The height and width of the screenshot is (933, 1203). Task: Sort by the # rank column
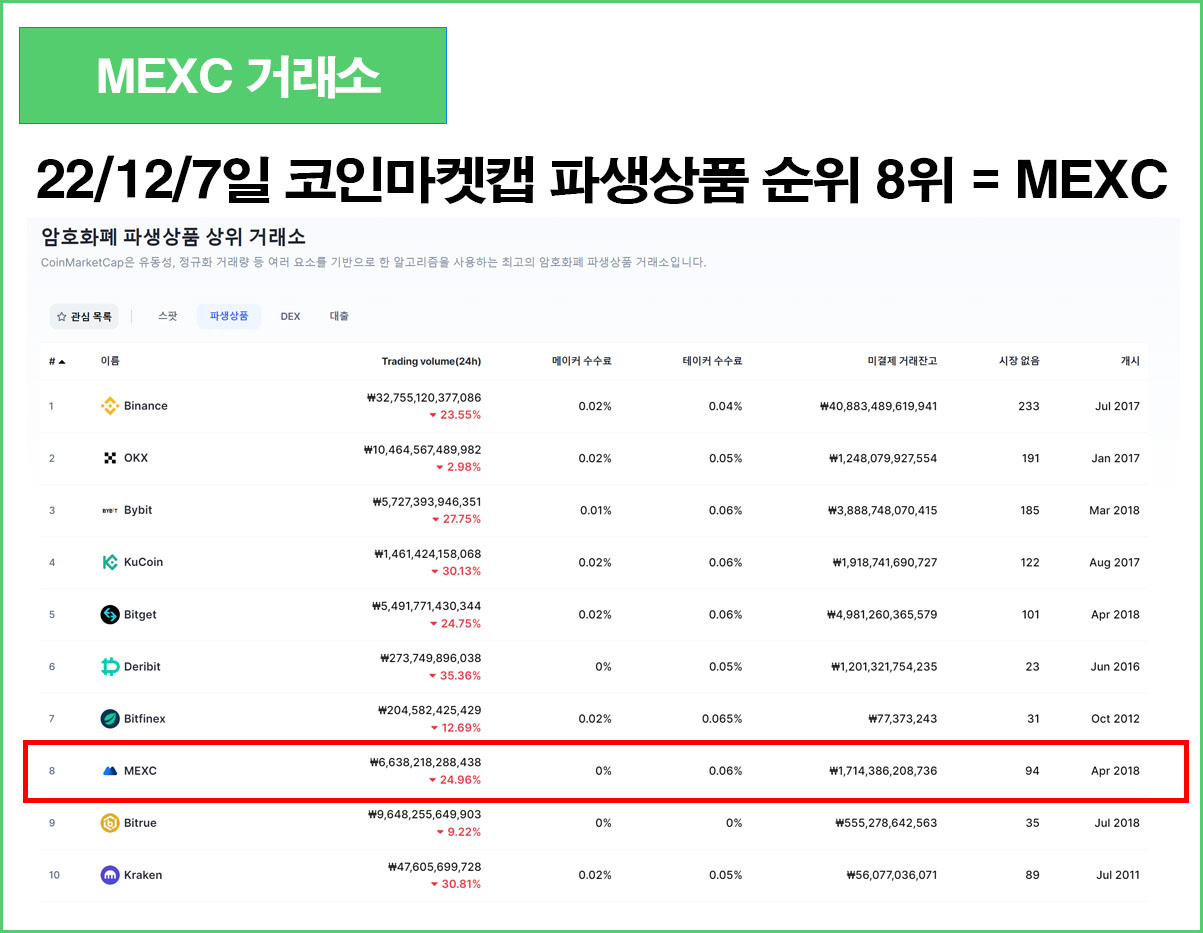57,361
